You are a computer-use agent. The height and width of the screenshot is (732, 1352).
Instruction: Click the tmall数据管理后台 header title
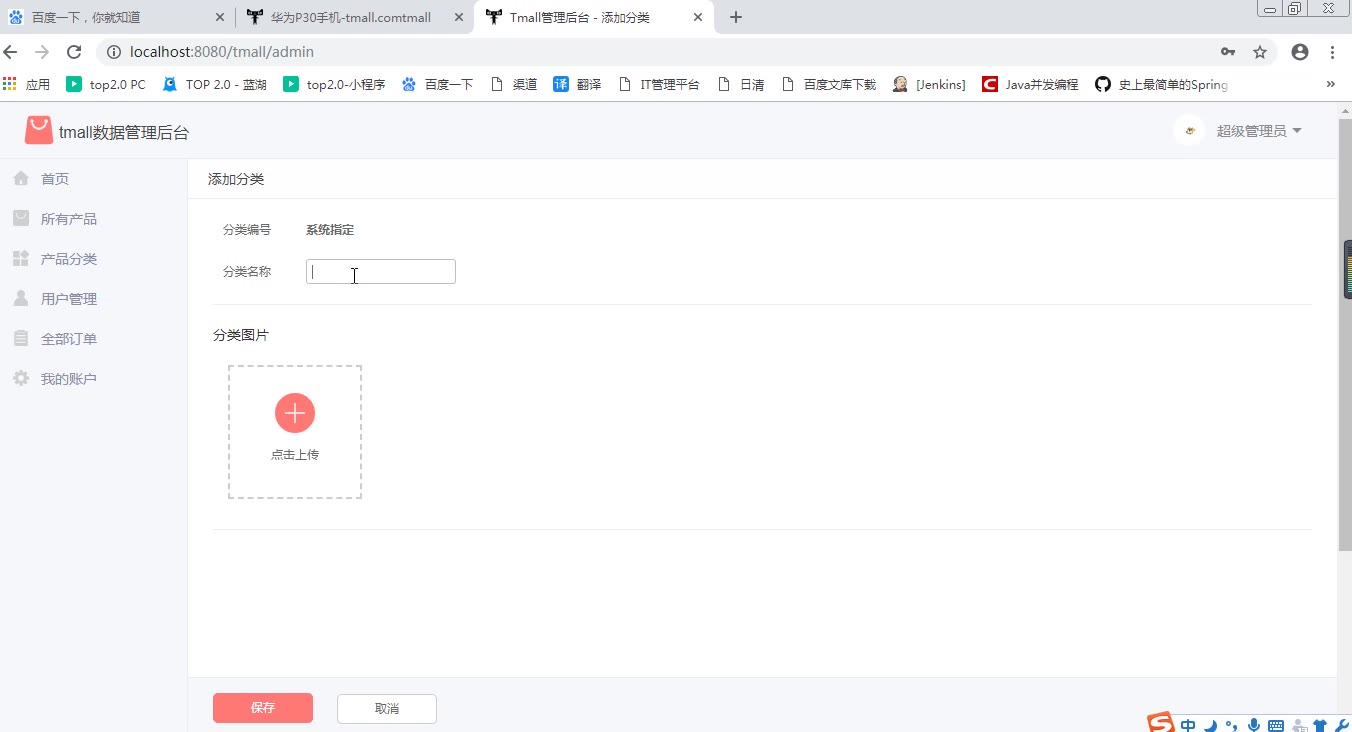click(124, 132)
